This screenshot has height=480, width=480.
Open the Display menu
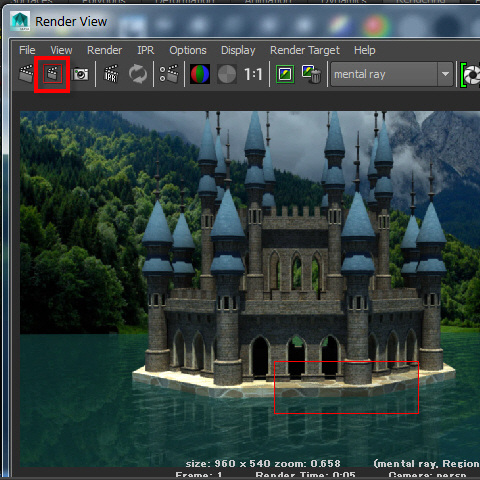pyautogui.click(x=238, y=50)
